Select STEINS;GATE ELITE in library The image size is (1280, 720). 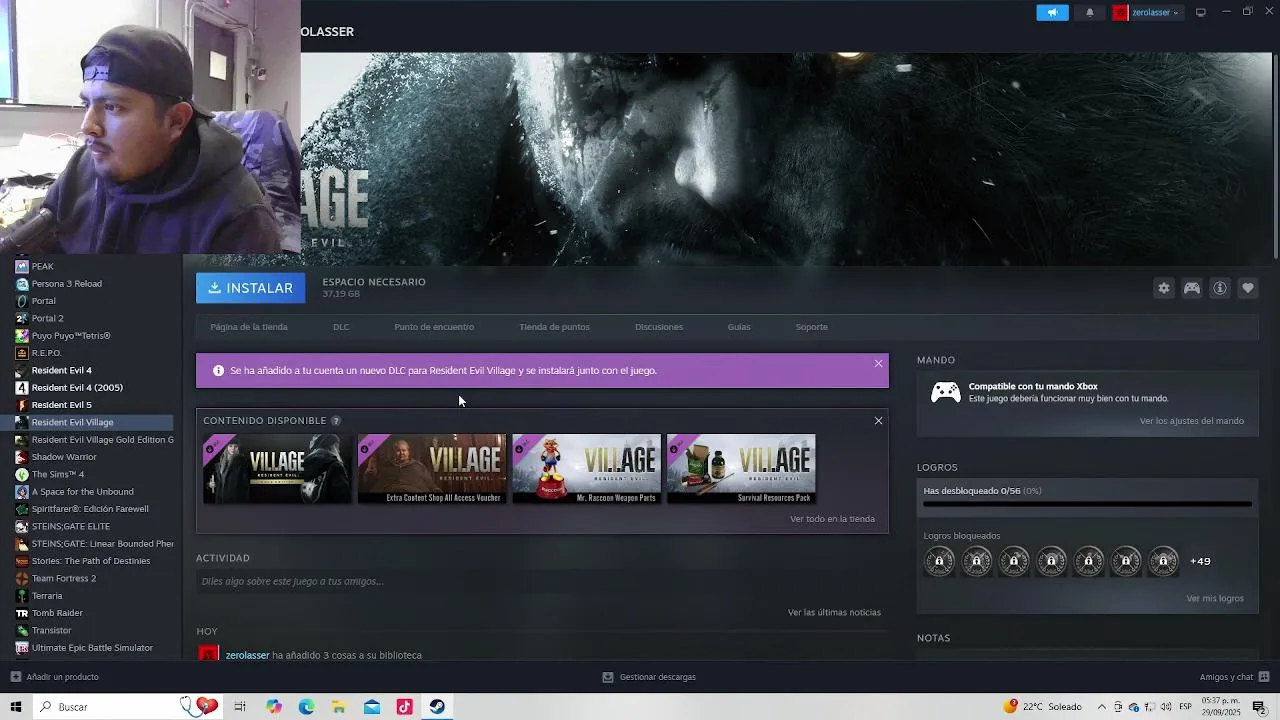click(x=71, y=526)
